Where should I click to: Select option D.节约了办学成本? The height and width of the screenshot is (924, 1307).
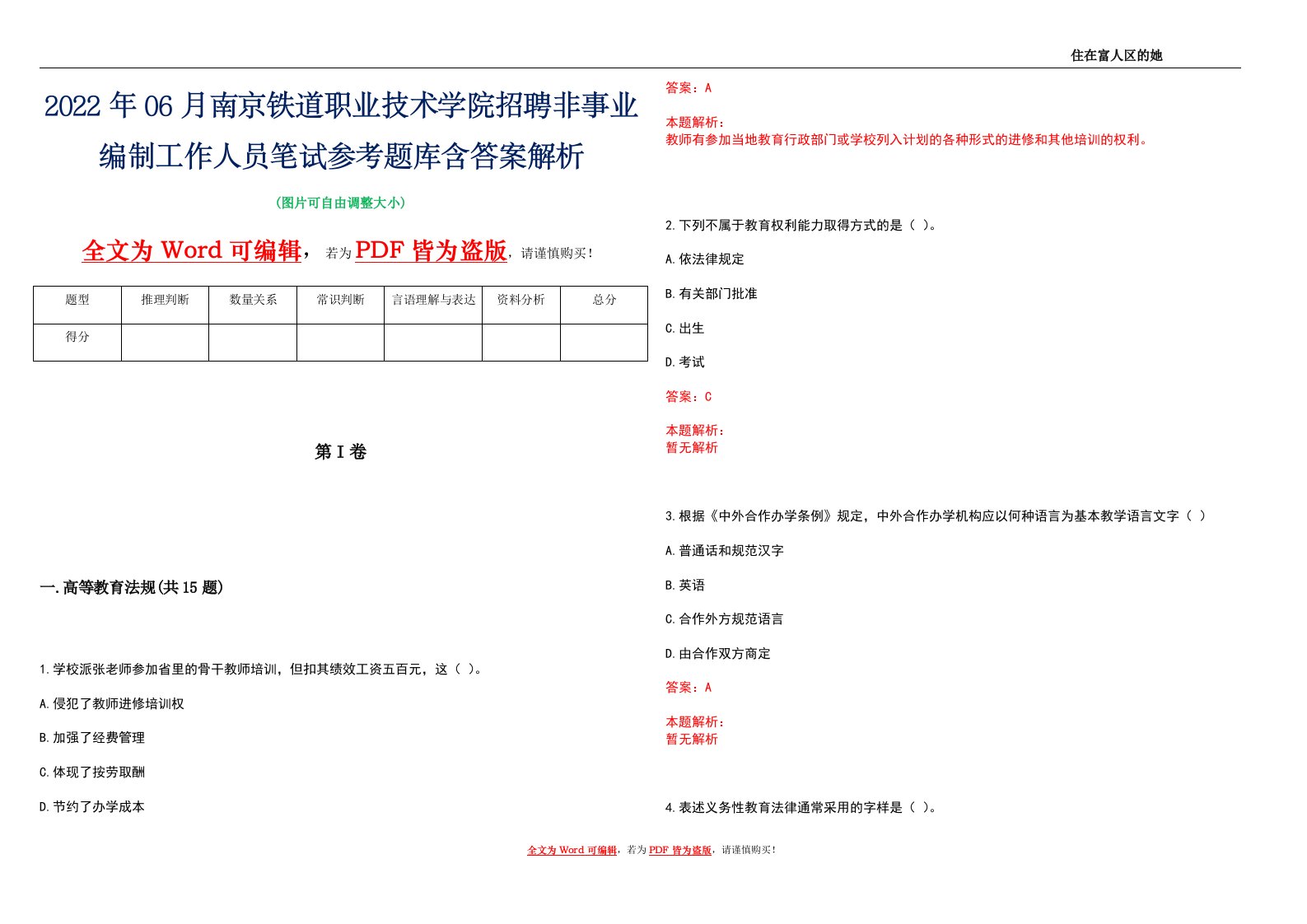point(92,807)
